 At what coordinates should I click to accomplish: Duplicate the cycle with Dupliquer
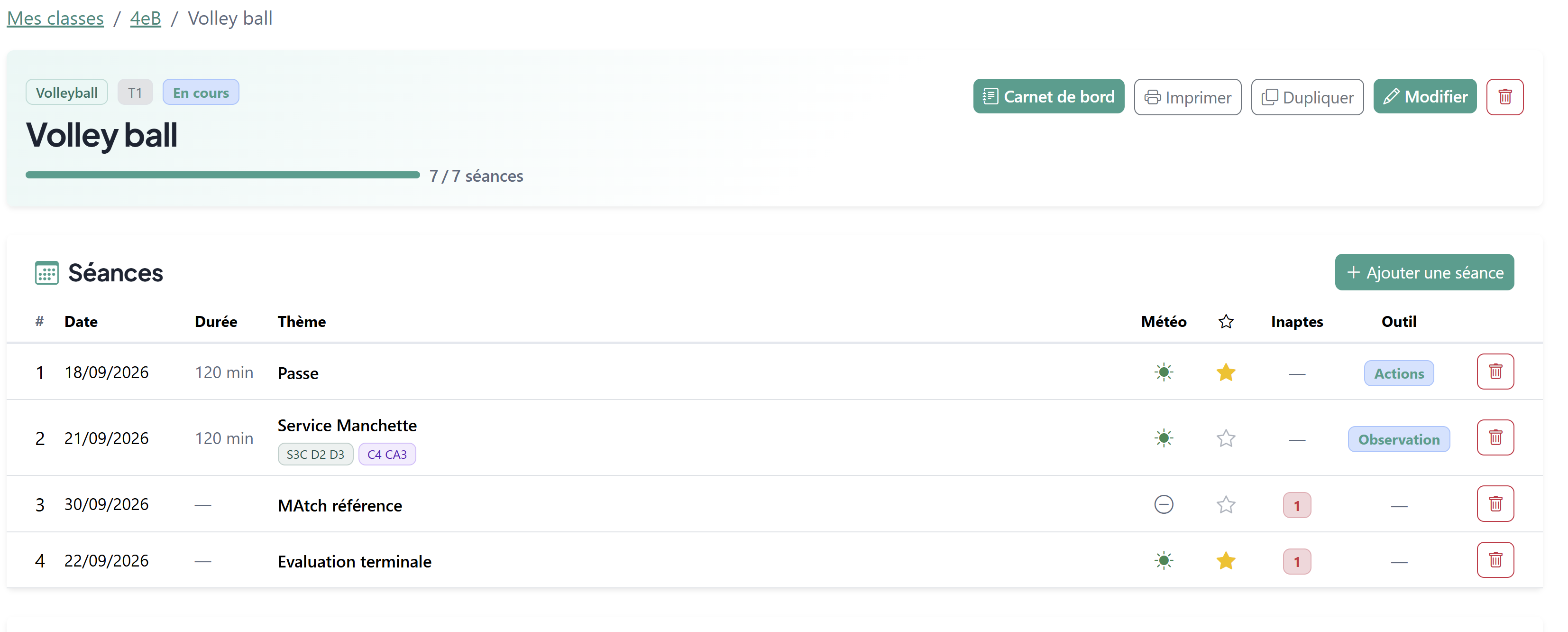pyautogui.click(x=1307, y=97)
